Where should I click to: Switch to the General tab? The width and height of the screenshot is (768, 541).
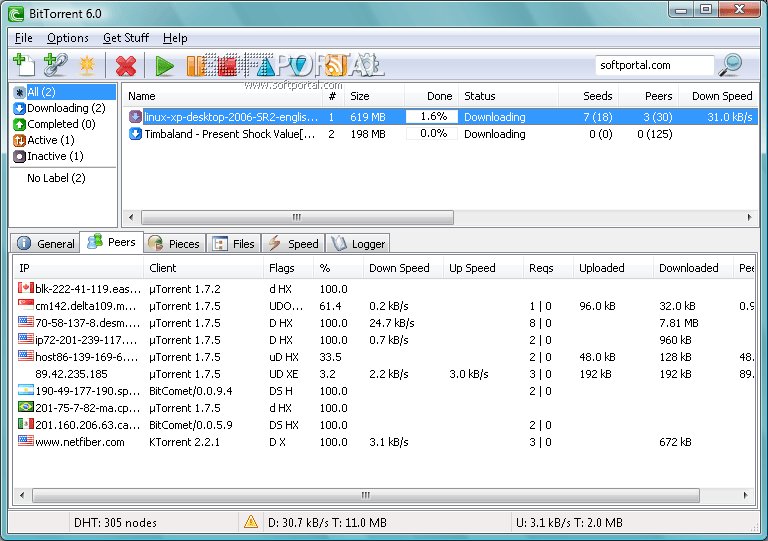pyautogui.click(x=46, y=243)
